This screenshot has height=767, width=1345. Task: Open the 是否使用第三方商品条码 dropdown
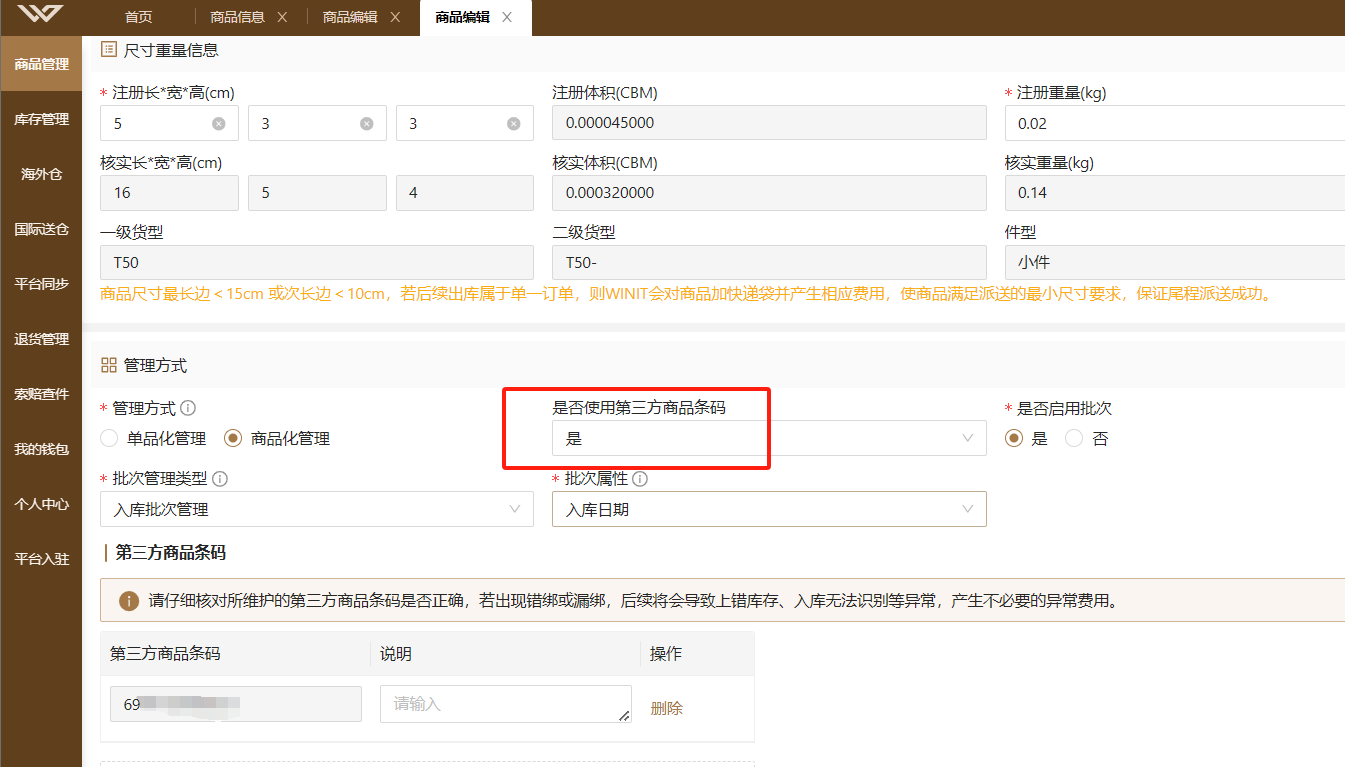769,438
